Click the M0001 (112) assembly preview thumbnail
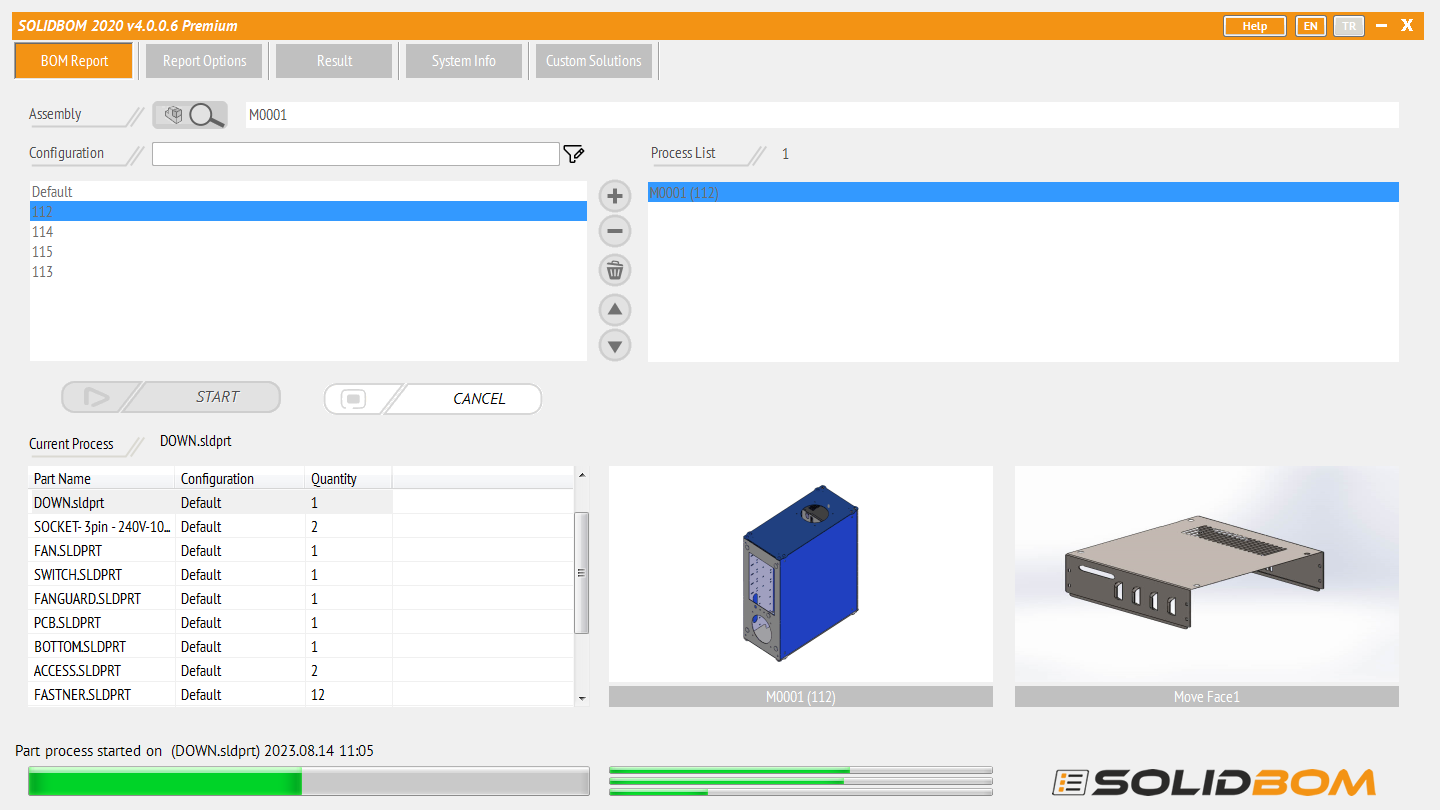The height and width of the screenshot is (810, 1440). [800, 575]
